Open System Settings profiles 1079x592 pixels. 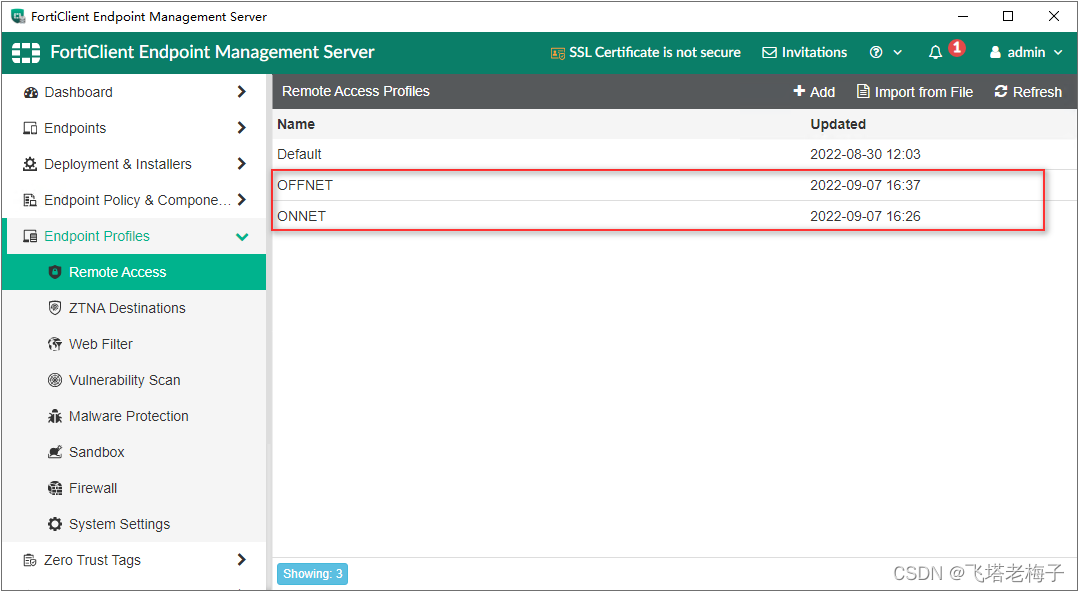(133, 524)
